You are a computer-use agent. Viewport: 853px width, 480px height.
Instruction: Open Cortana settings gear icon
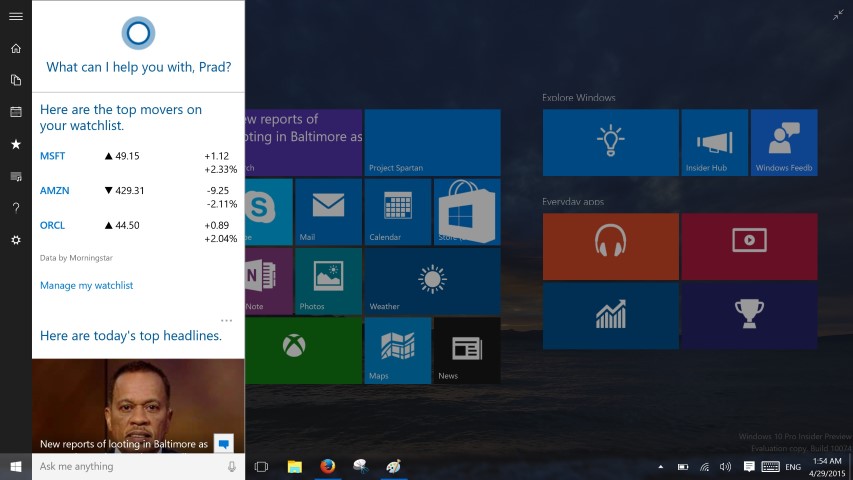coord(15,240)
